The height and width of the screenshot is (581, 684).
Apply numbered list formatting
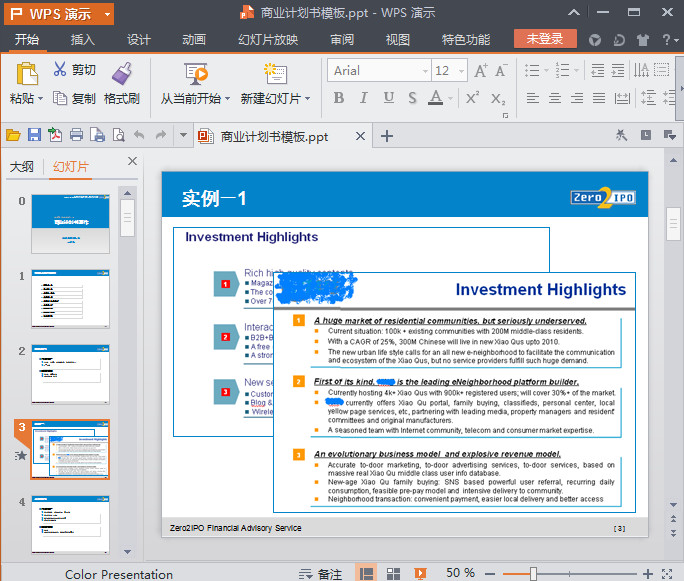563,70
